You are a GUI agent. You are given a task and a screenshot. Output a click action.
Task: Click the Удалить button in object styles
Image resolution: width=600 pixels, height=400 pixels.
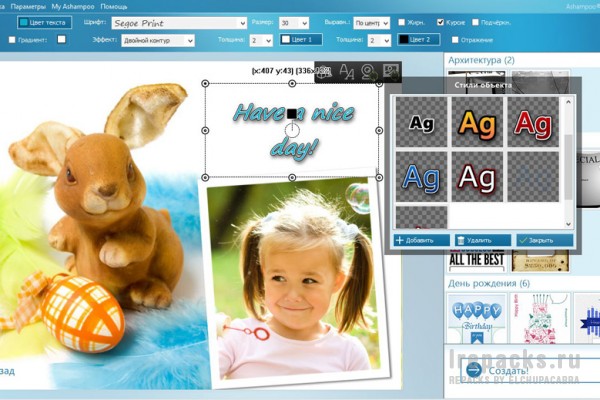point(483,240)
